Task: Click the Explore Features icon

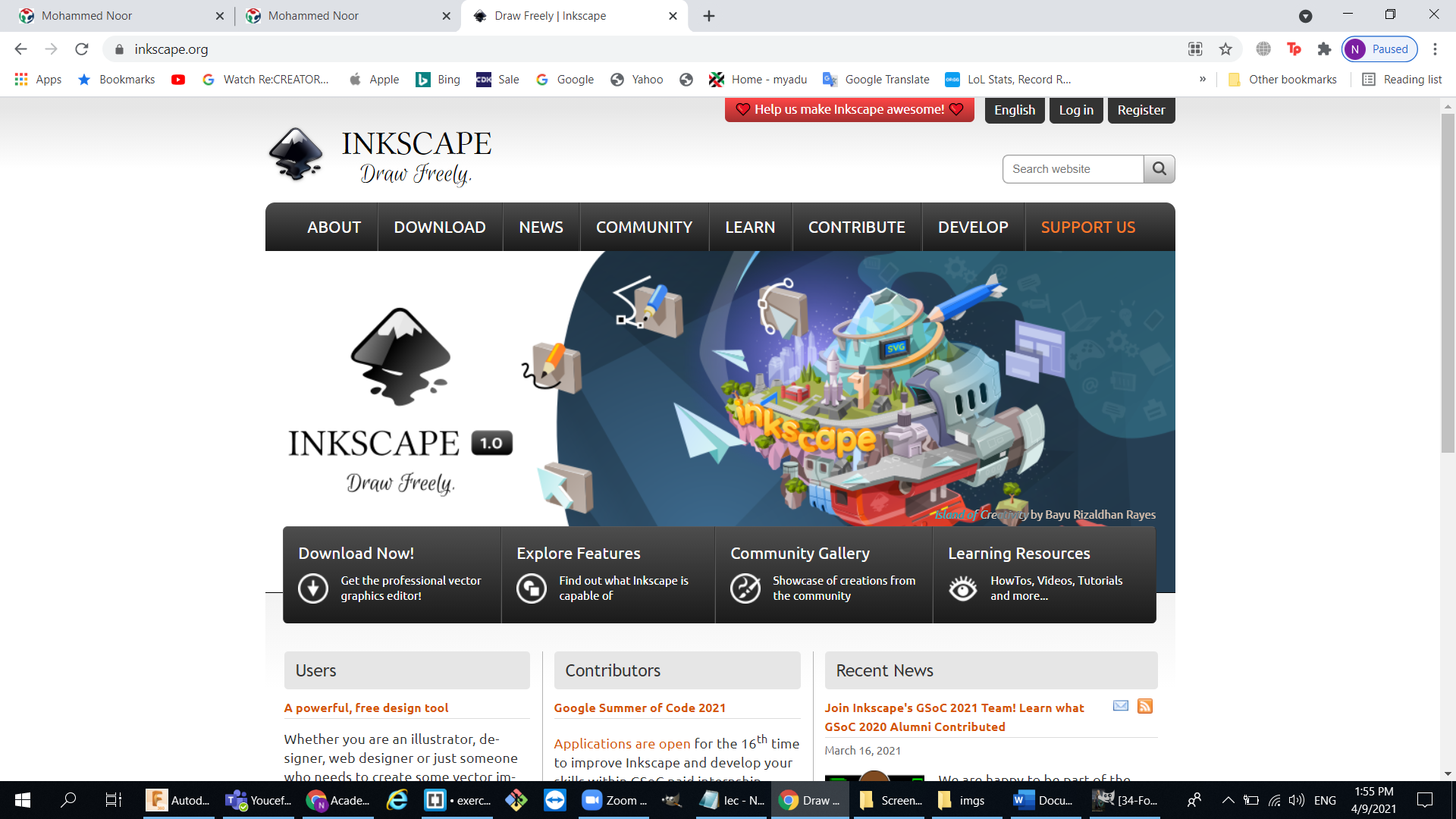Action: (x=531, y=588)
